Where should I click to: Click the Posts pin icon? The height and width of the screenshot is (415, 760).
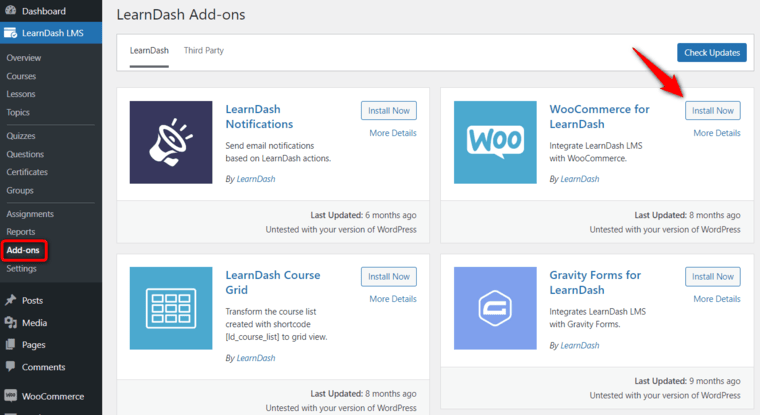(x=10, y=300)
